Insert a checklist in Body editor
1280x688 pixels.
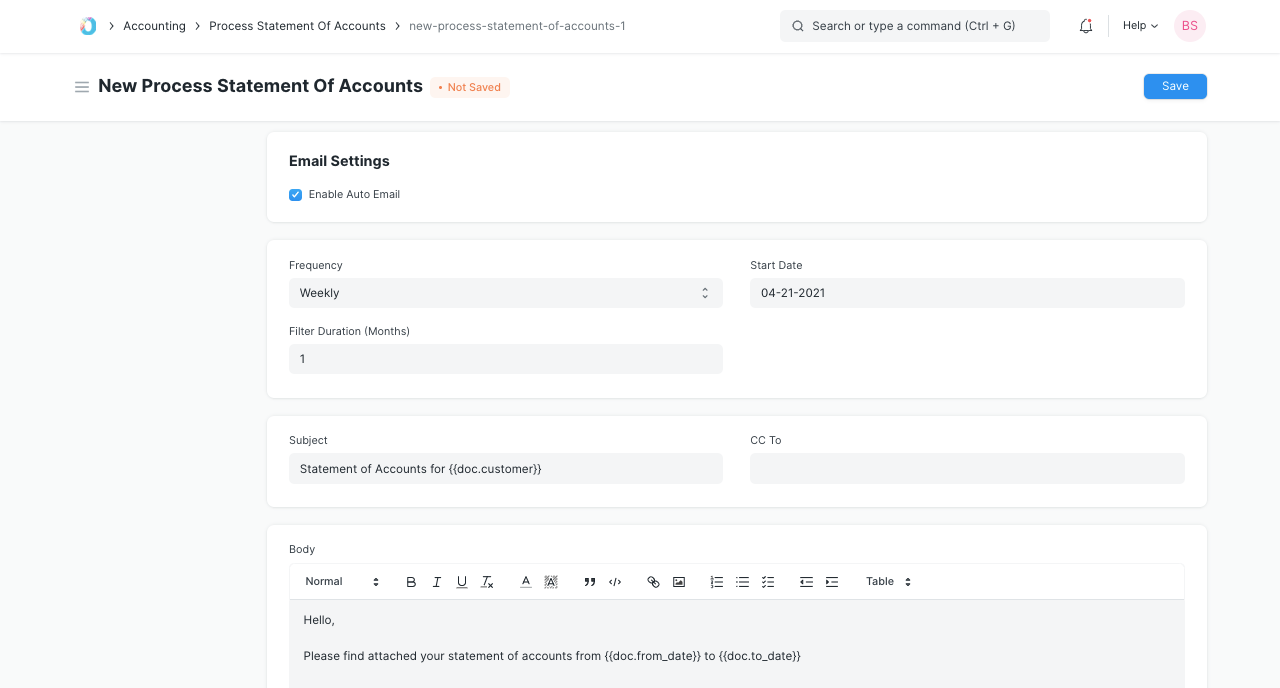768,582
